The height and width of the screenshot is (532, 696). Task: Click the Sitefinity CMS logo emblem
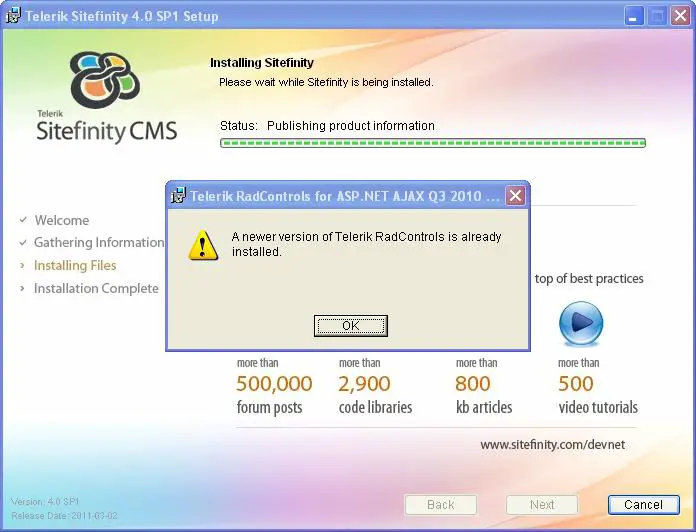pos(105,80)
